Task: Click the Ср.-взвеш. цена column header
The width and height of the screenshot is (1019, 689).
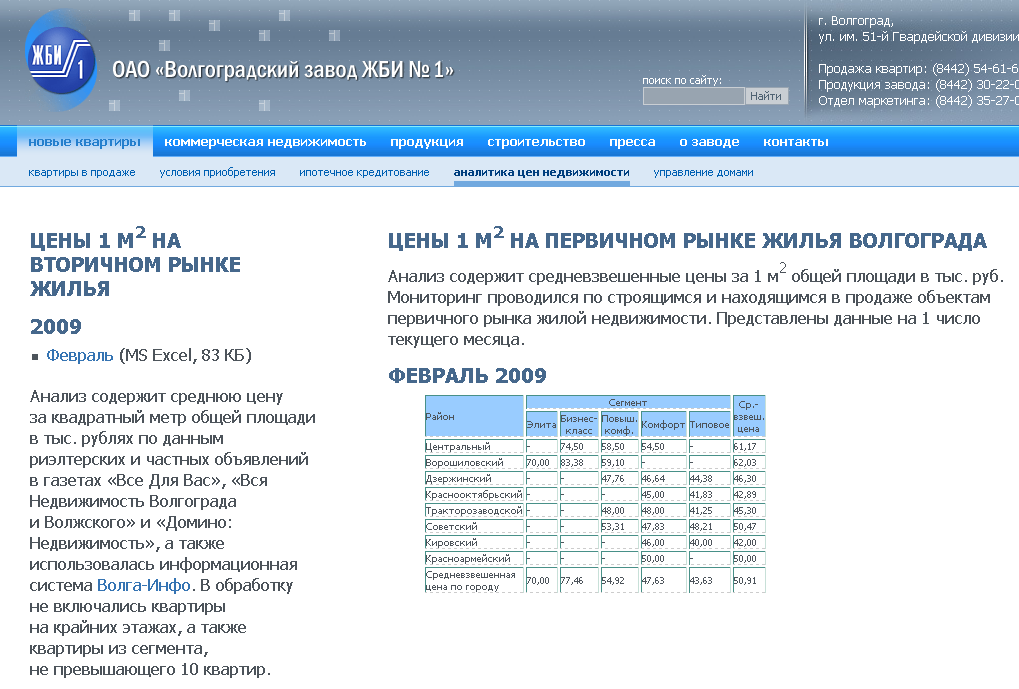Action: [x=749, y=416]
